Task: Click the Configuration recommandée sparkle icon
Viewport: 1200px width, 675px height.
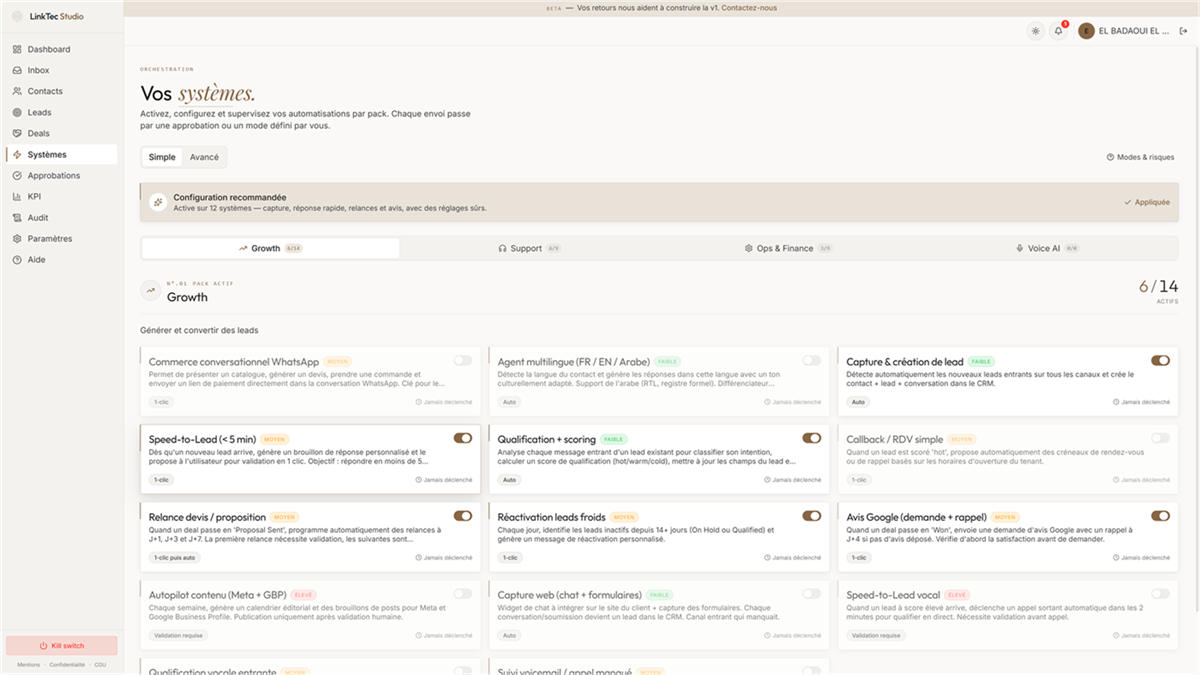Action: pyautogui.click(x=157, y=202)
